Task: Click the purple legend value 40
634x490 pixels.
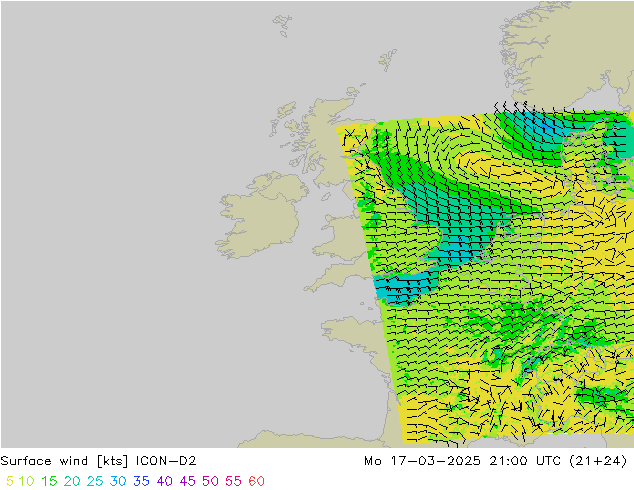Action: pyautogui.click(x=164, y=481)
